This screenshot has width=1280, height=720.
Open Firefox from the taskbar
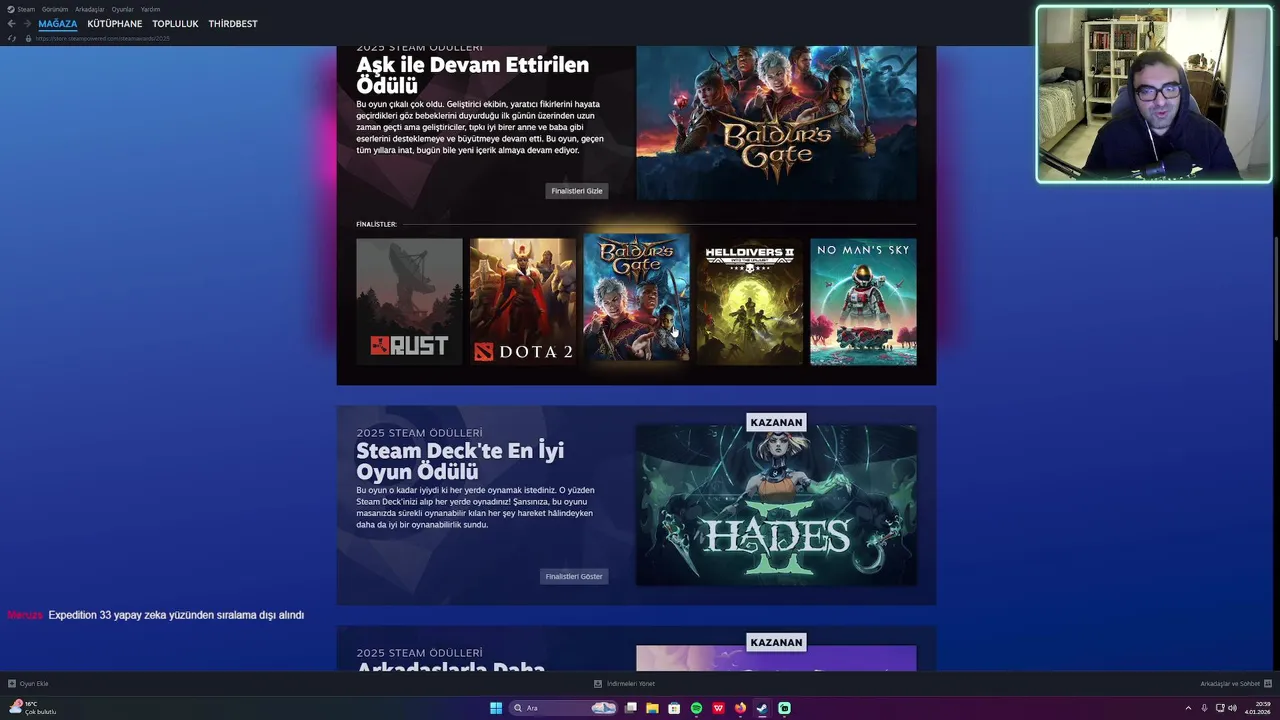point(741,708)
